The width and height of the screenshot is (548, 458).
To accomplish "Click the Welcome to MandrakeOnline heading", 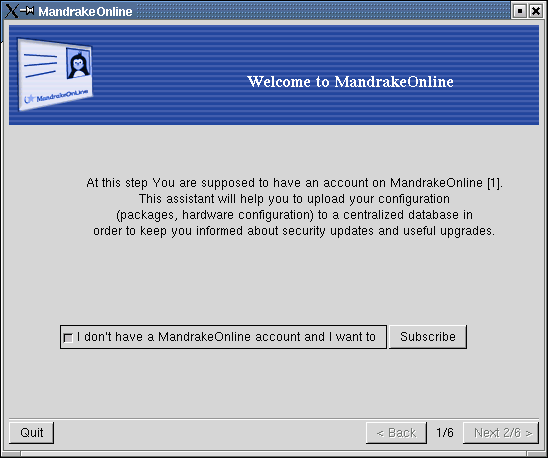I will 350,82.
